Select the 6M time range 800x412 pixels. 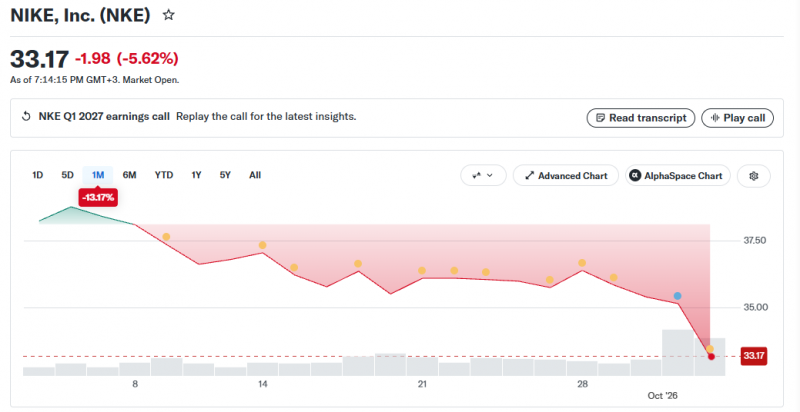click(x=130, y=175)
